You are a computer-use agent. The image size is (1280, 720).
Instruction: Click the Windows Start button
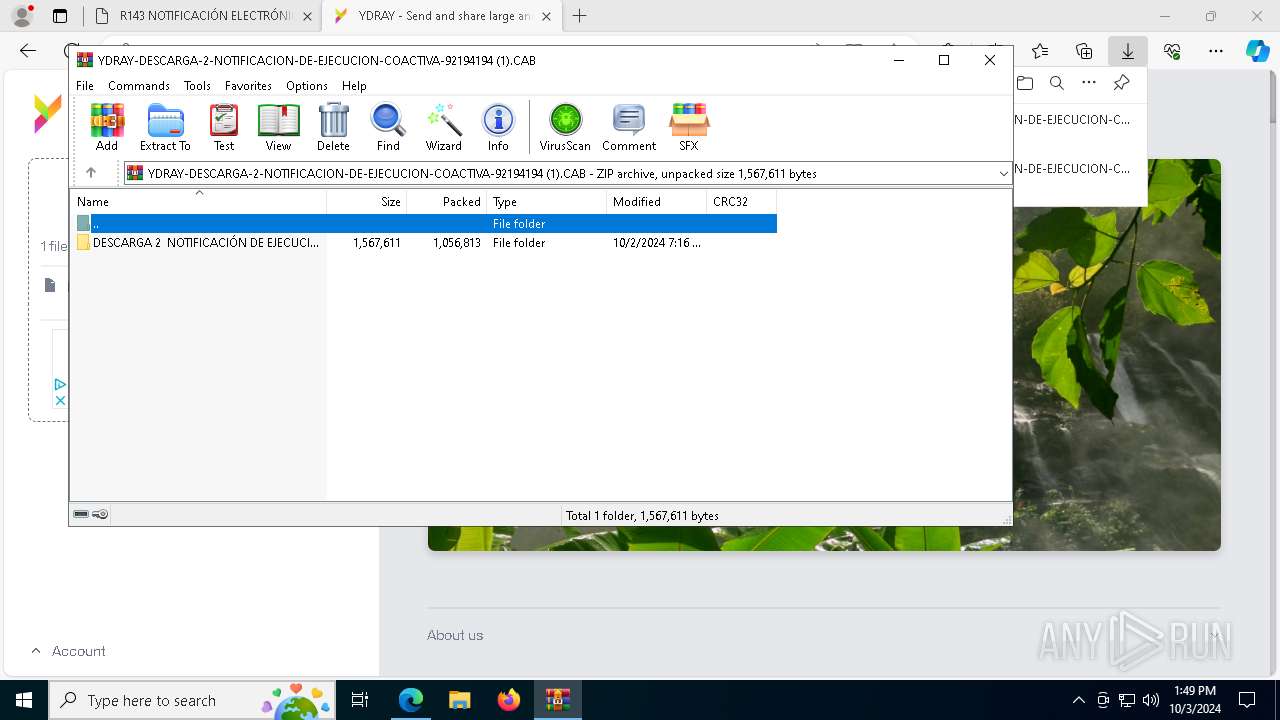pos(24,700)
